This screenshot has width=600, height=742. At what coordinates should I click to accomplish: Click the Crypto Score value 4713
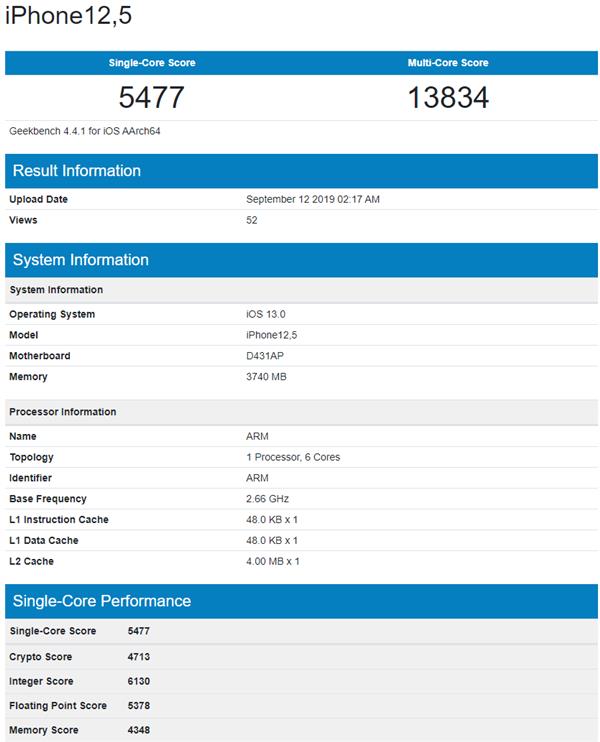139,657
